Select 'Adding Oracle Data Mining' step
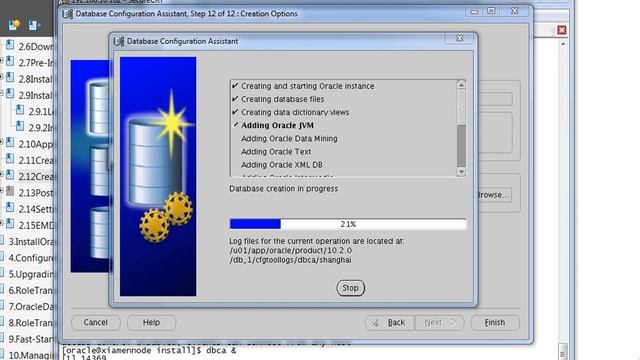This screenshot has height=360, width=640. click(x=289, y=138)
